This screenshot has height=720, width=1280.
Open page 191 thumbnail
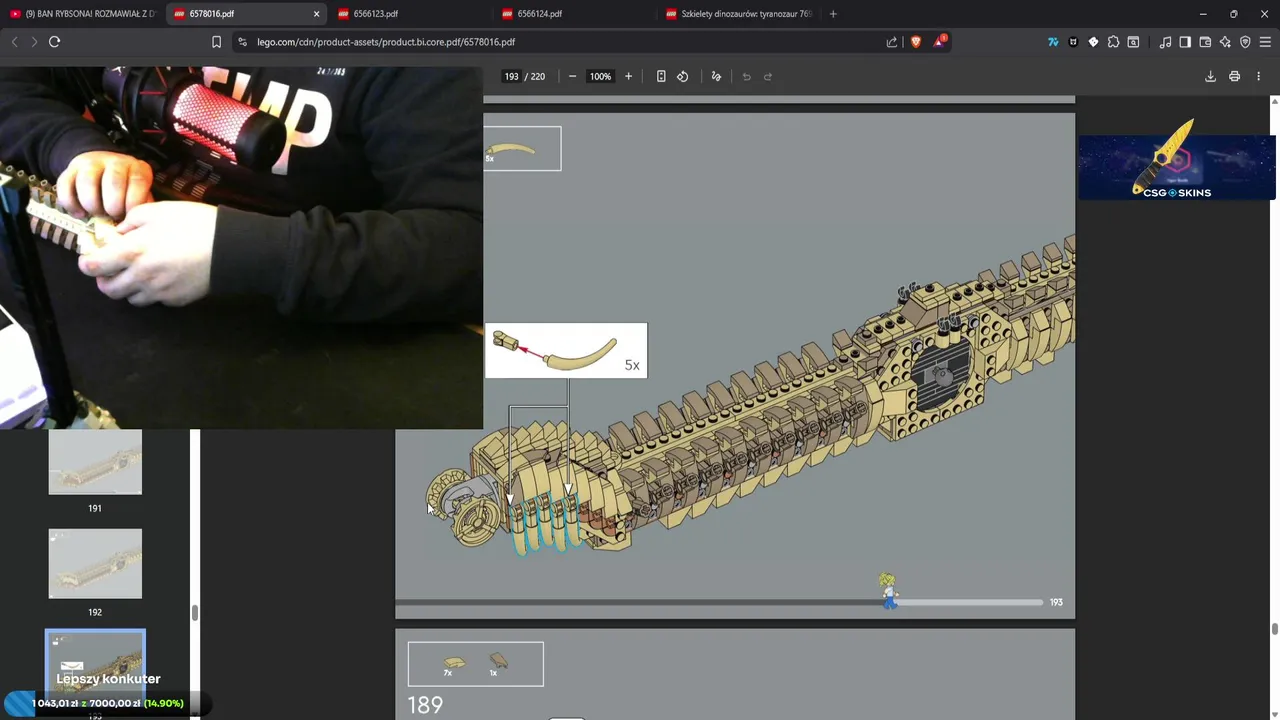tap(95, 462)
